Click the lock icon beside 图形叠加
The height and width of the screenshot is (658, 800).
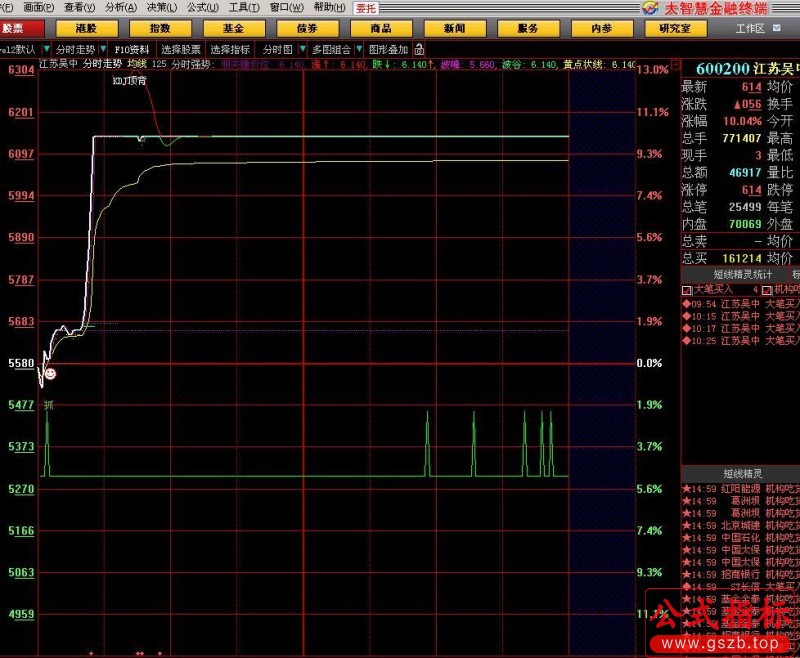coord(418,48)
